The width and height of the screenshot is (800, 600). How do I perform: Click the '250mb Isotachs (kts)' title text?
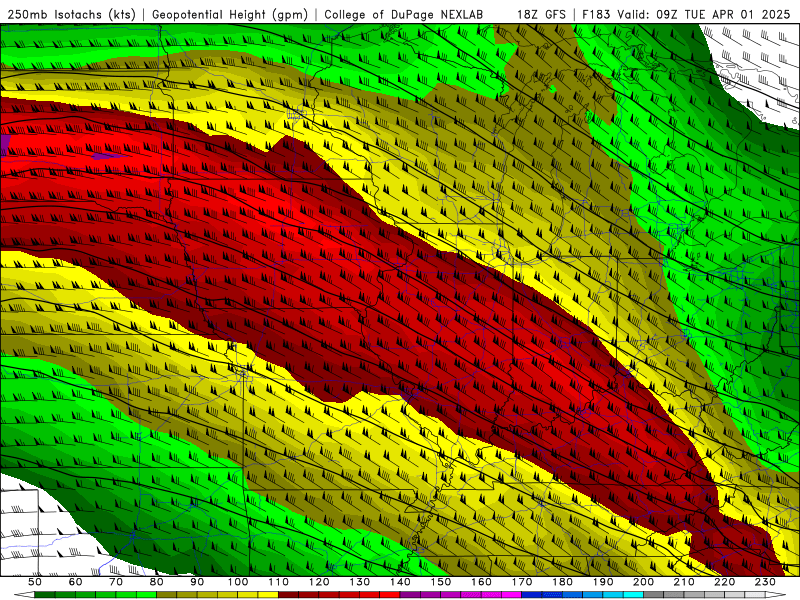click(71, 14)
